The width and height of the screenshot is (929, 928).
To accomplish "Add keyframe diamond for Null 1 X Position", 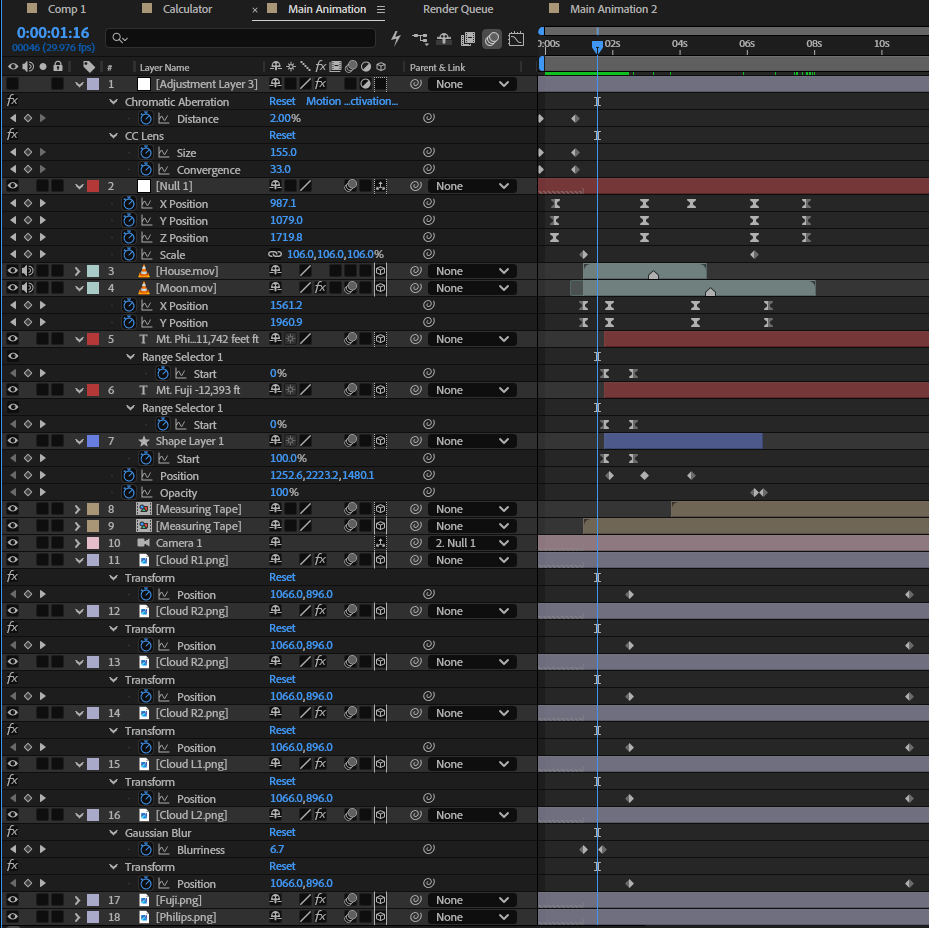I will 28,203.
